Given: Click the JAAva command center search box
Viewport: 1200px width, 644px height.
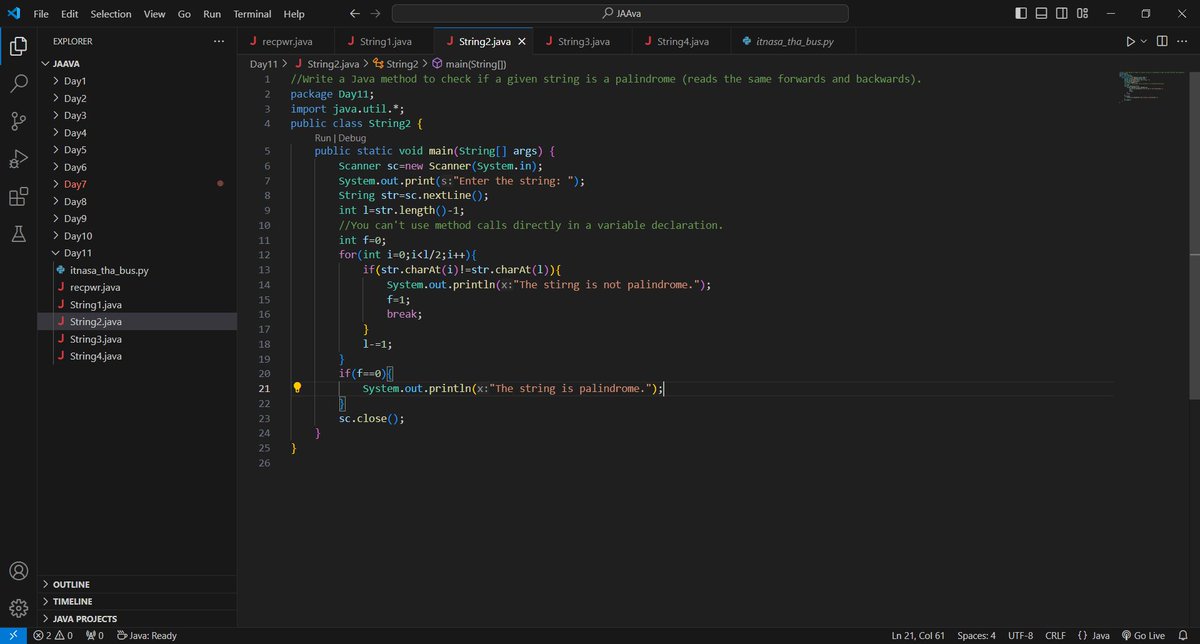Looking at the screenshot, I should click(620, 14).
